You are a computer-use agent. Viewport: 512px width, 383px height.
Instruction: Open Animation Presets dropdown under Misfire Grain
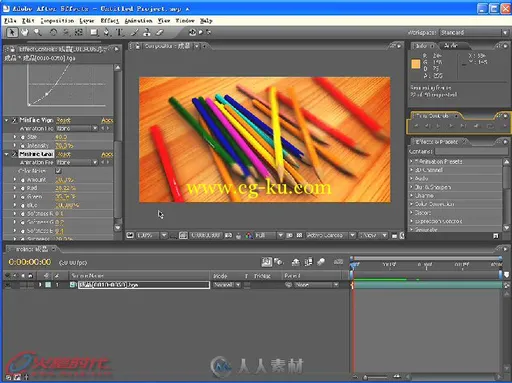click(77, 162)
